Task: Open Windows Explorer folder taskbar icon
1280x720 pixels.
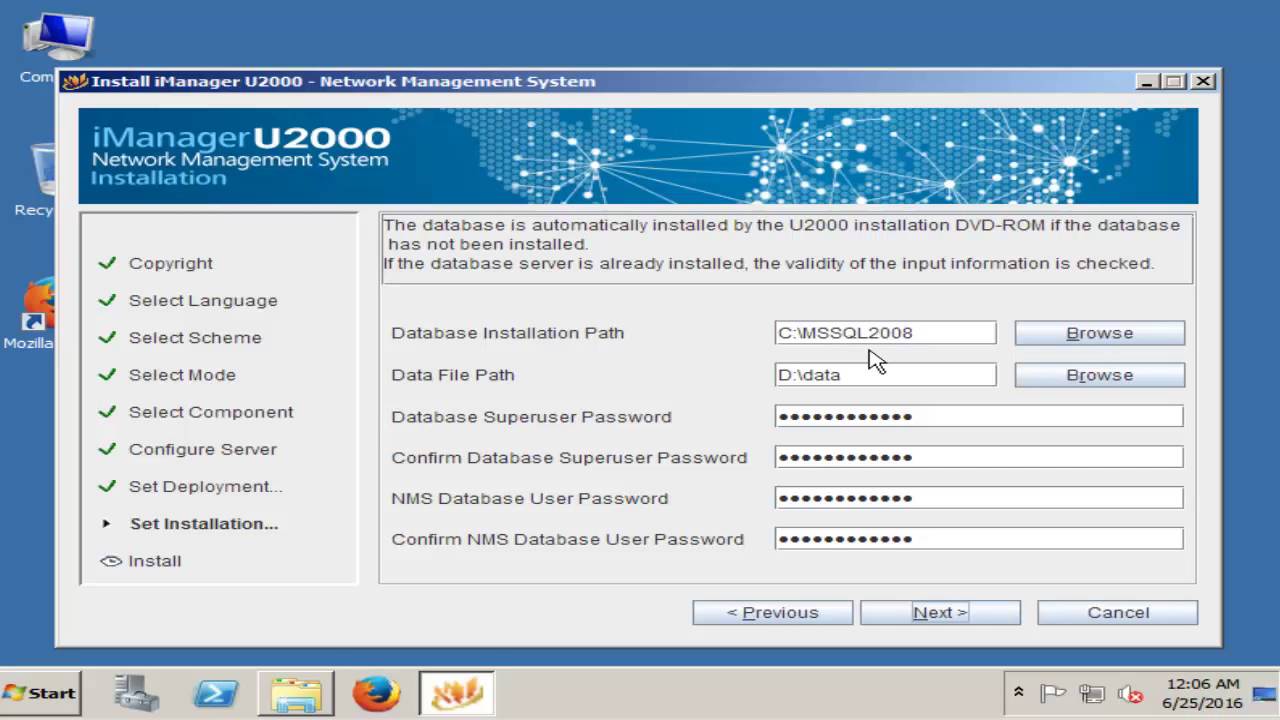Action: click(x=296, y=693)
